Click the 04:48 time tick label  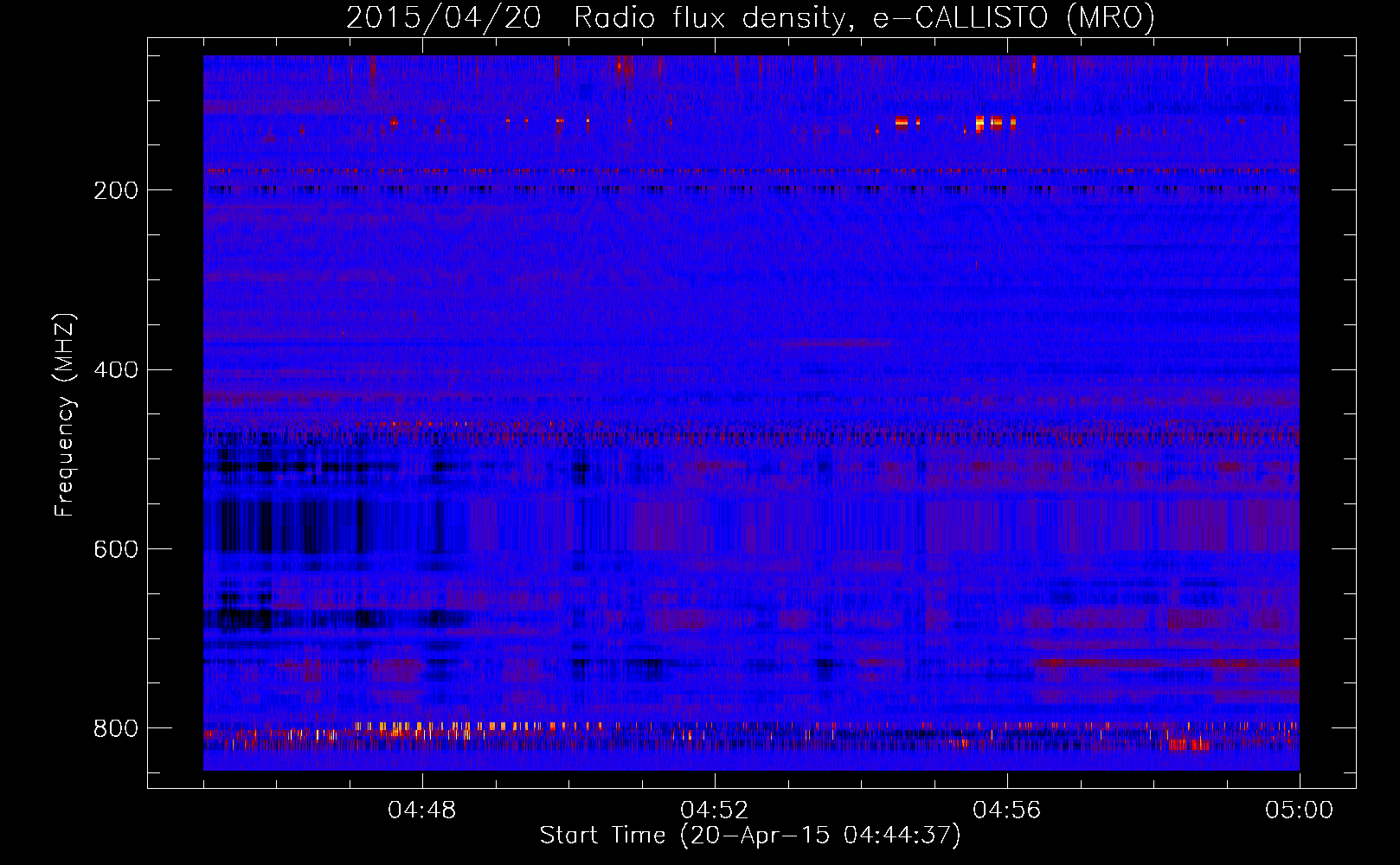(x=422, y=811)
